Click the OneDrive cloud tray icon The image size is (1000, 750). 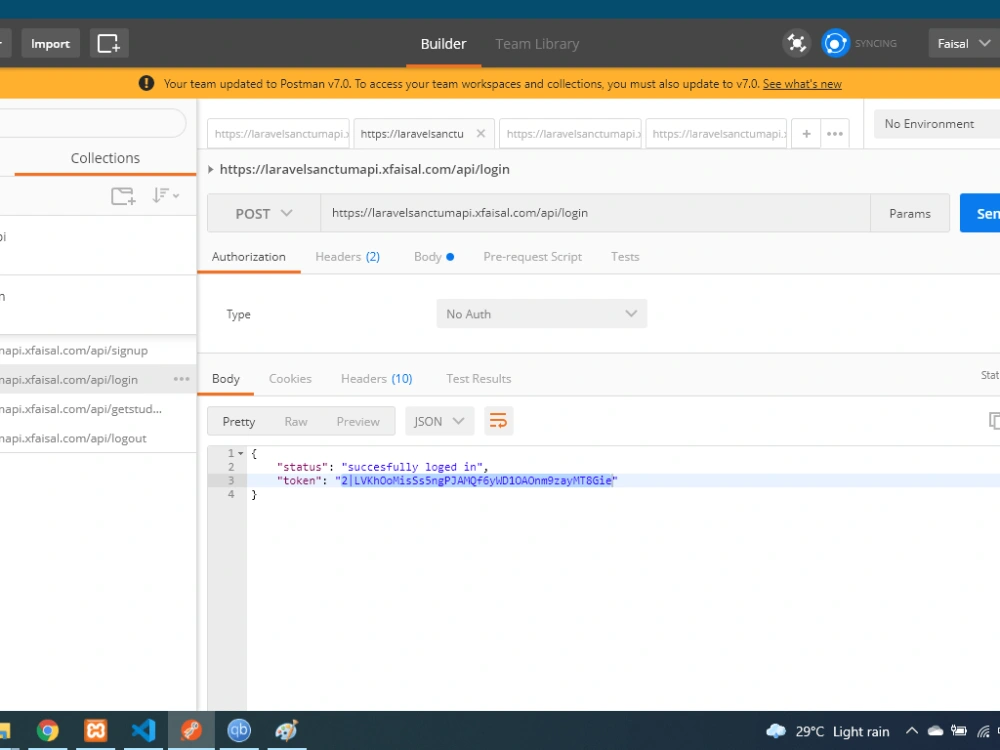(935, 731)
